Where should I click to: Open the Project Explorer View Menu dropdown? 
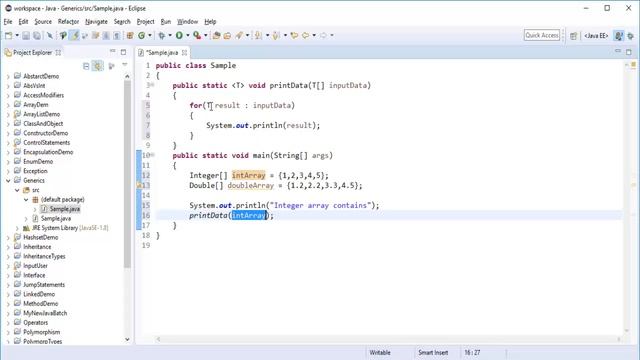[124, 65]
